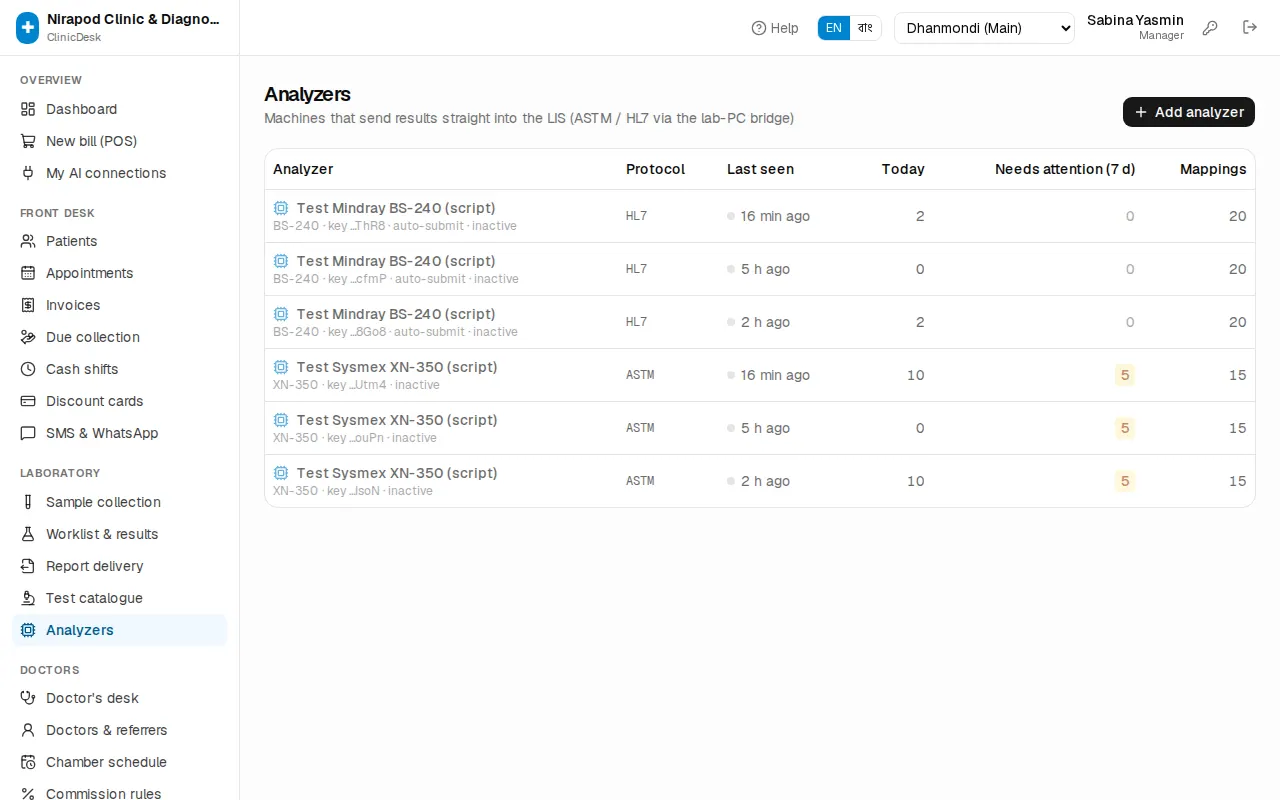Screen dimensions: 1280x800
Task: Switch language to EN
Action: pos(834,28)
